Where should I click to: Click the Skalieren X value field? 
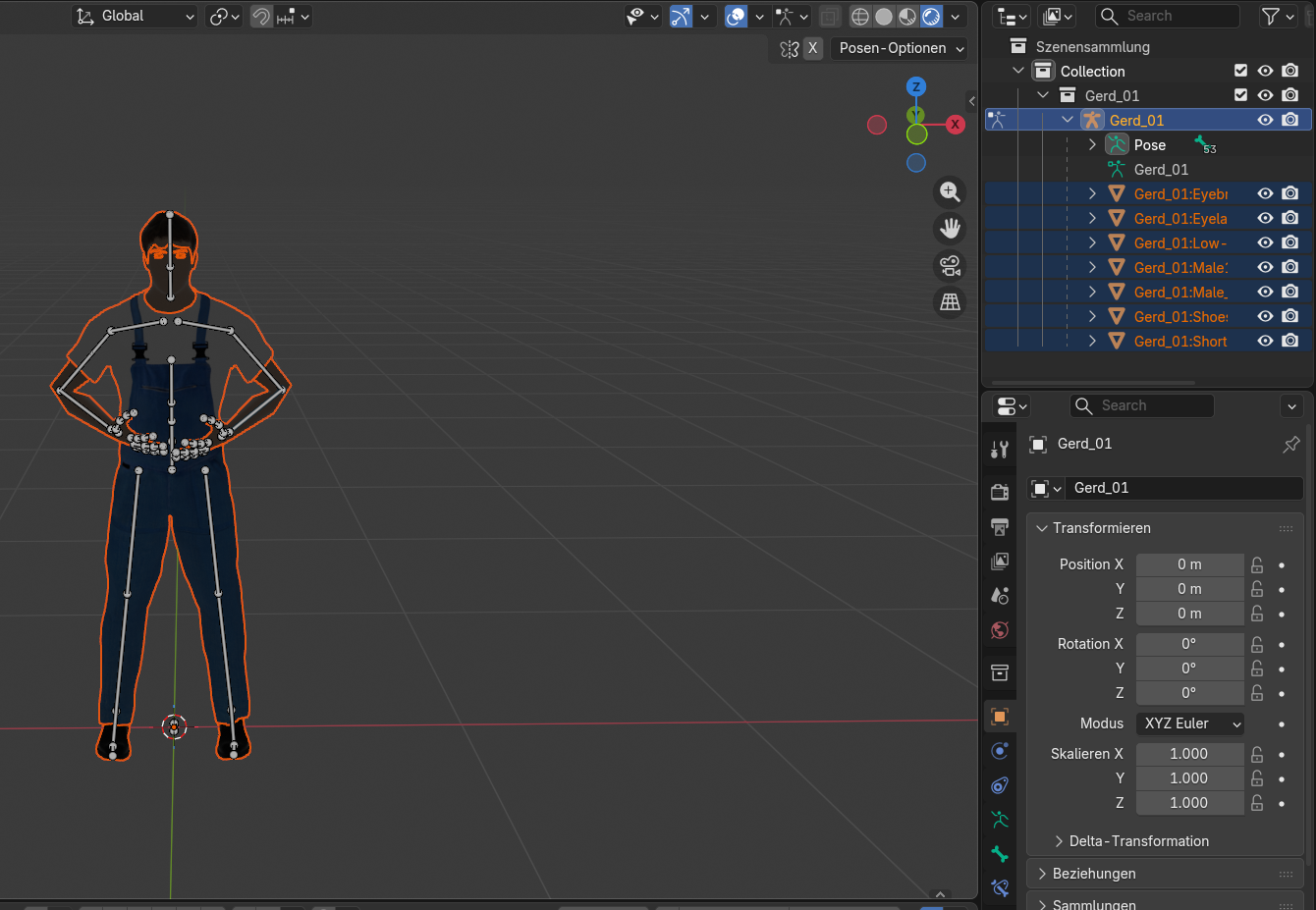(1189, 754)
